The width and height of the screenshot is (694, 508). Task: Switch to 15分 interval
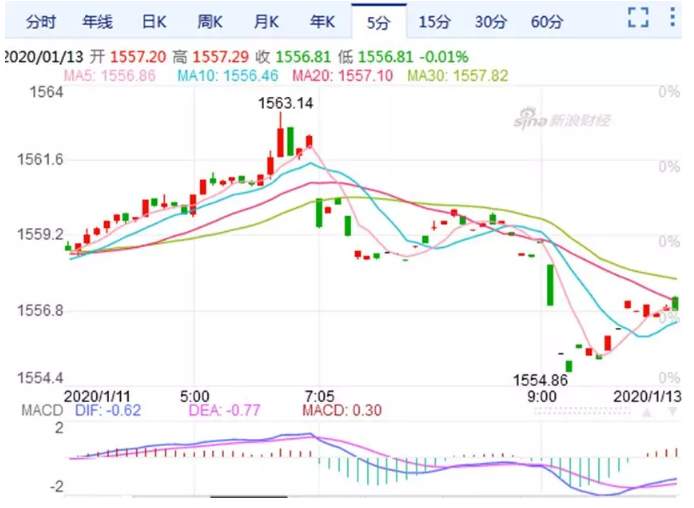coord(434,21)
